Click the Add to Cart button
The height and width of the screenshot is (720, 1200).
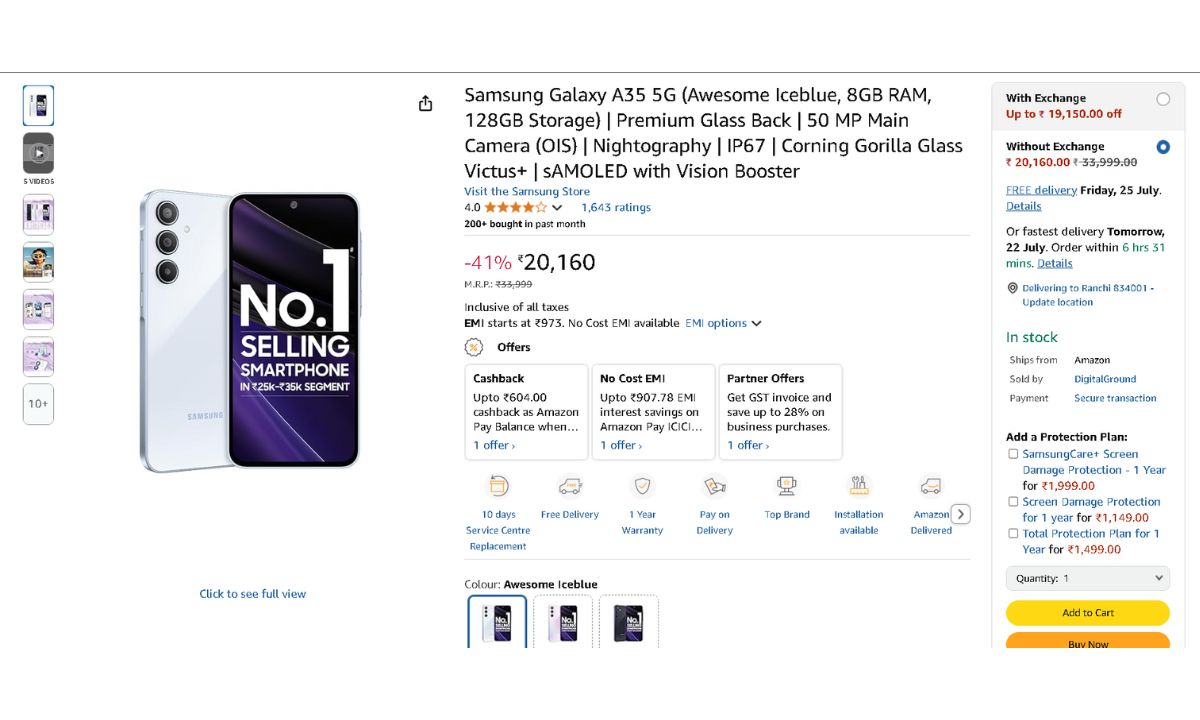(1087, 613)
